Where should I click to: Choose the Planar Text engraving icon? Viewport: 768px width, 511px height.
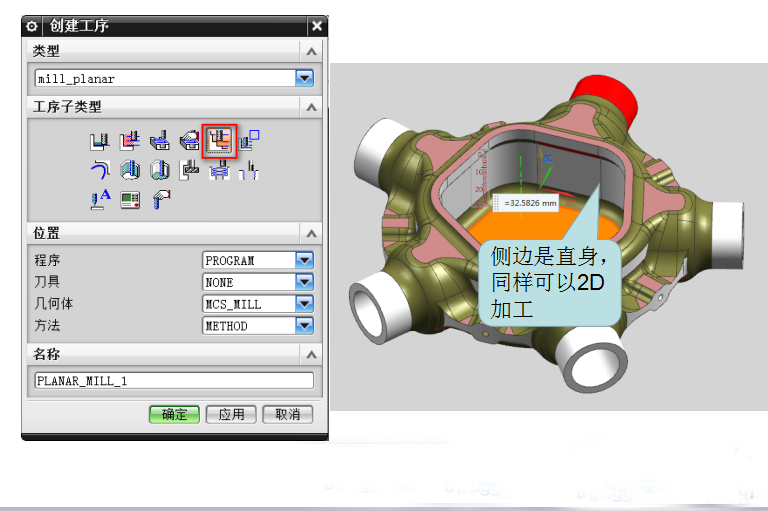coord(98,199)
